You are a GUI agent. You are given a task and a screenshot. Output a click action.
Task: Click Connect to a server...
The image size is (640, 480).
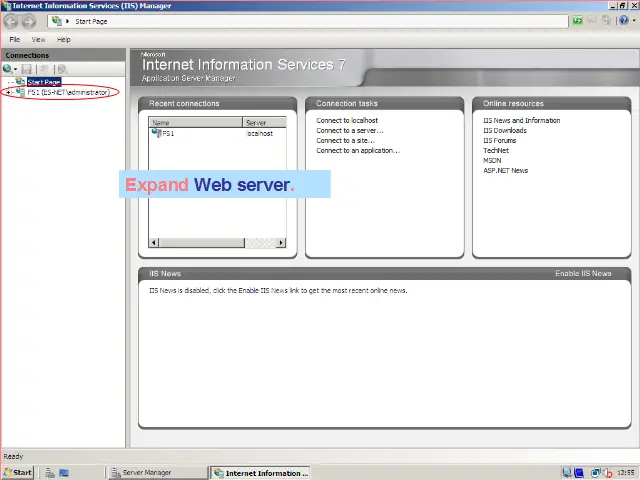(x=350, y=131)
